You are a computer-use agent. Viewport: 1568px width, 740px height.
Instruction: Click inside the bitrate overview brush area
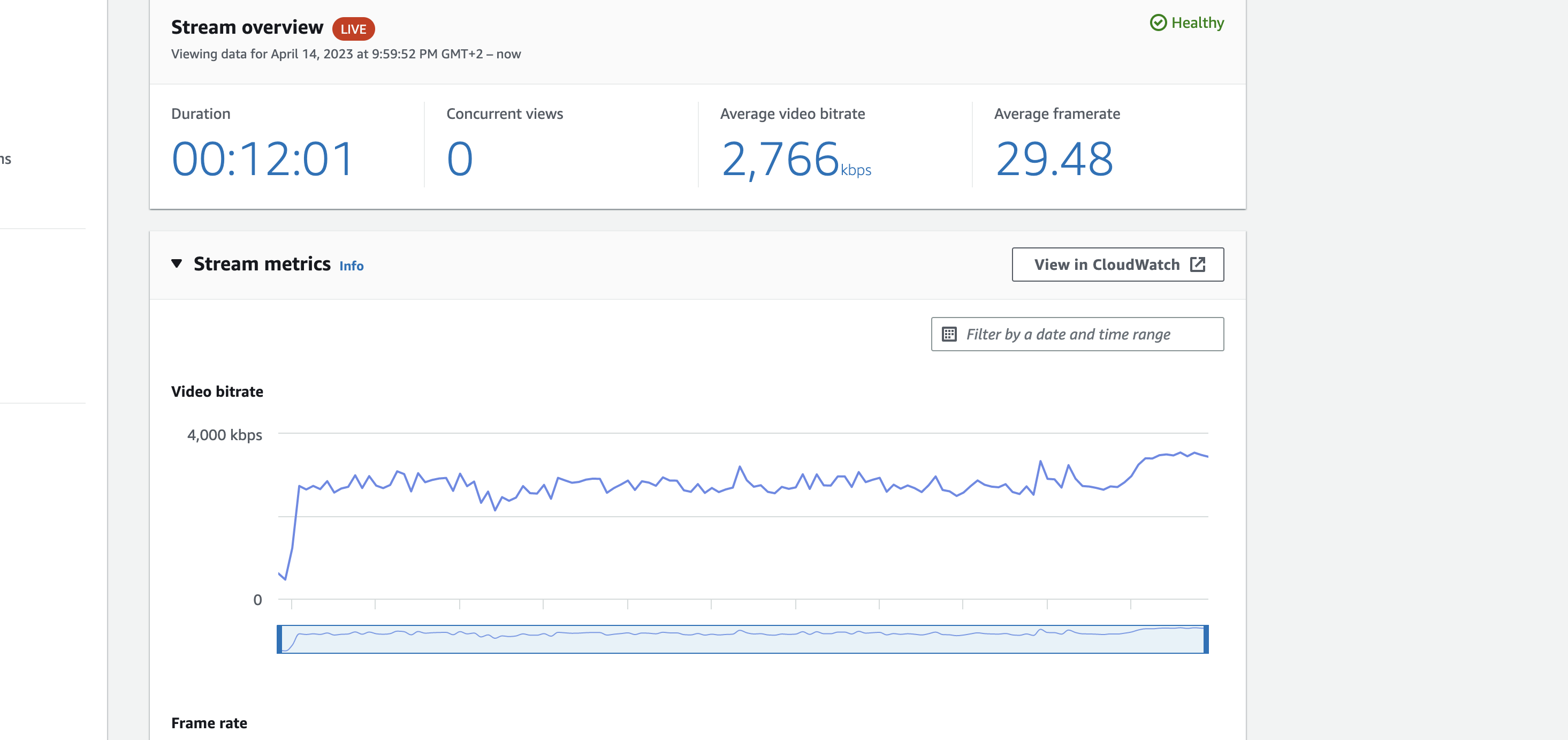743,639
